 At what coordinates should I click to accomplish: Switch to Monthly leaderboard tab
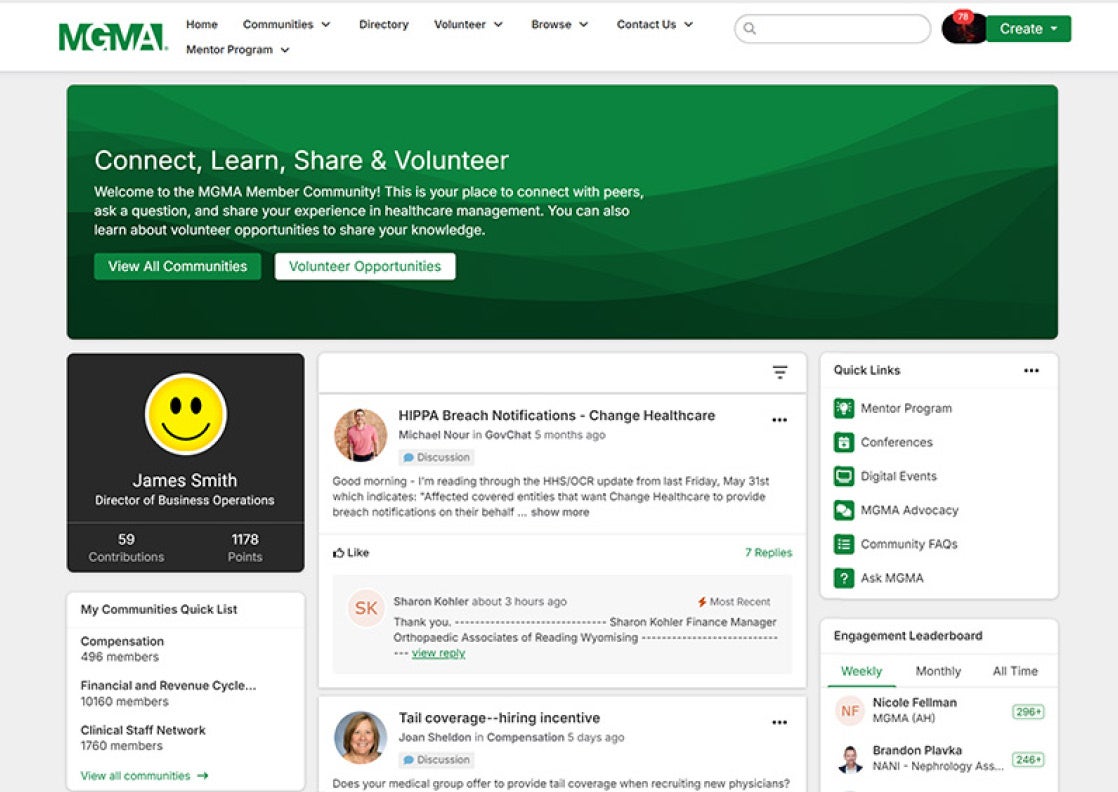938,671
